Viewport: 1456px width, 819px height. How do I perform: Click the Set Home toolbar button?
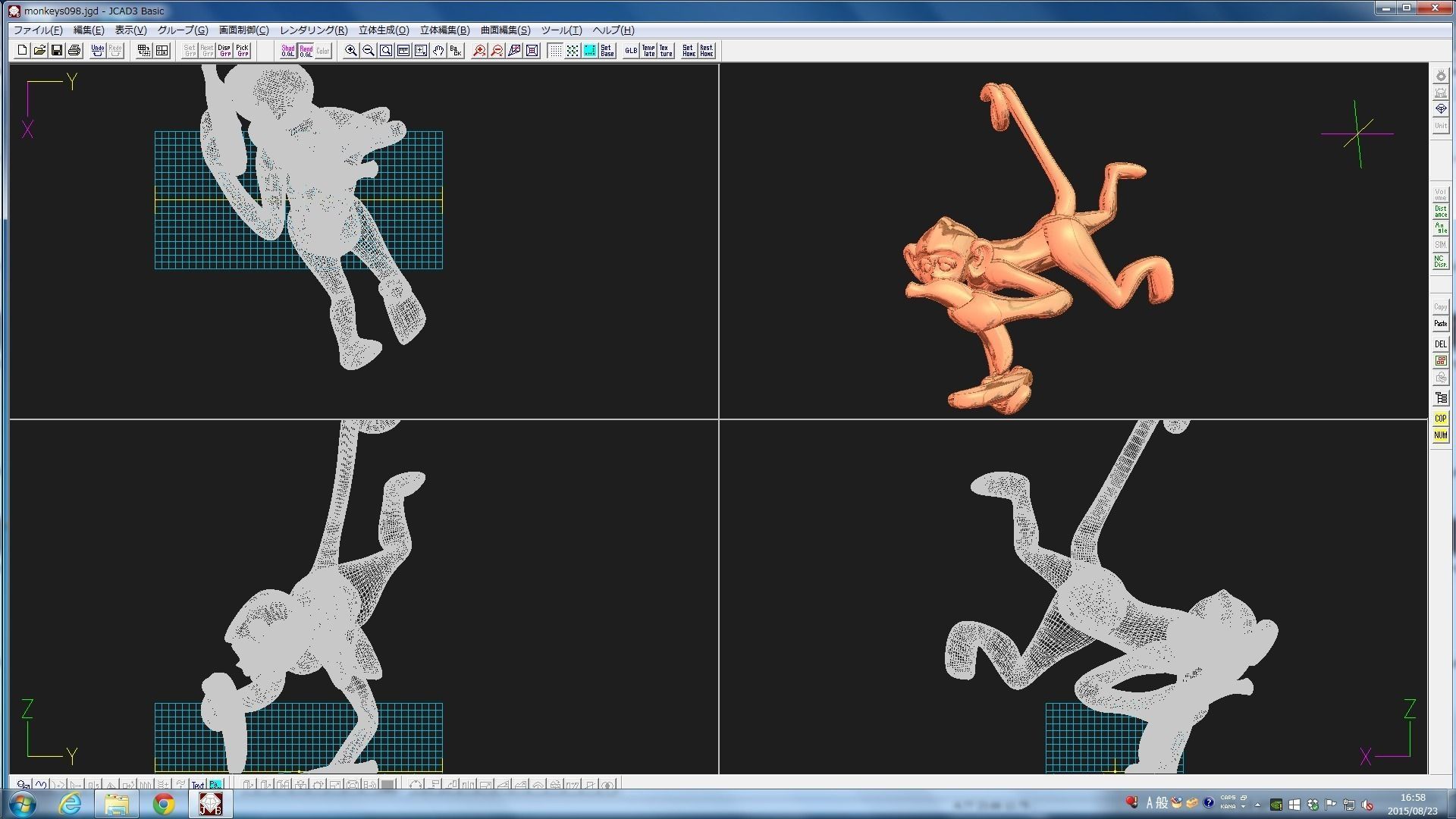tap(689, 51)
